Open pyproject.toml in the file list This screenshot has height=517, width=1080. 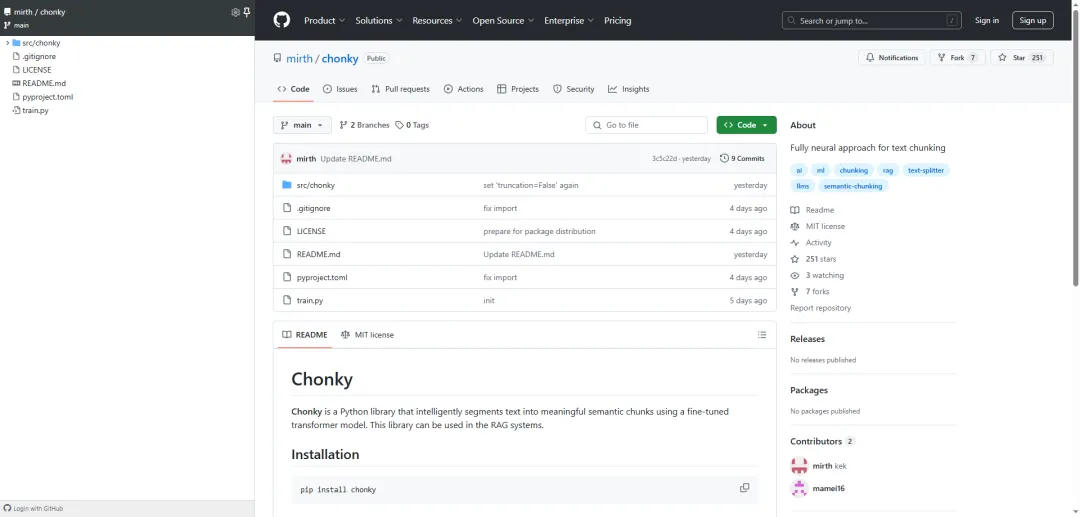(322, 277)
